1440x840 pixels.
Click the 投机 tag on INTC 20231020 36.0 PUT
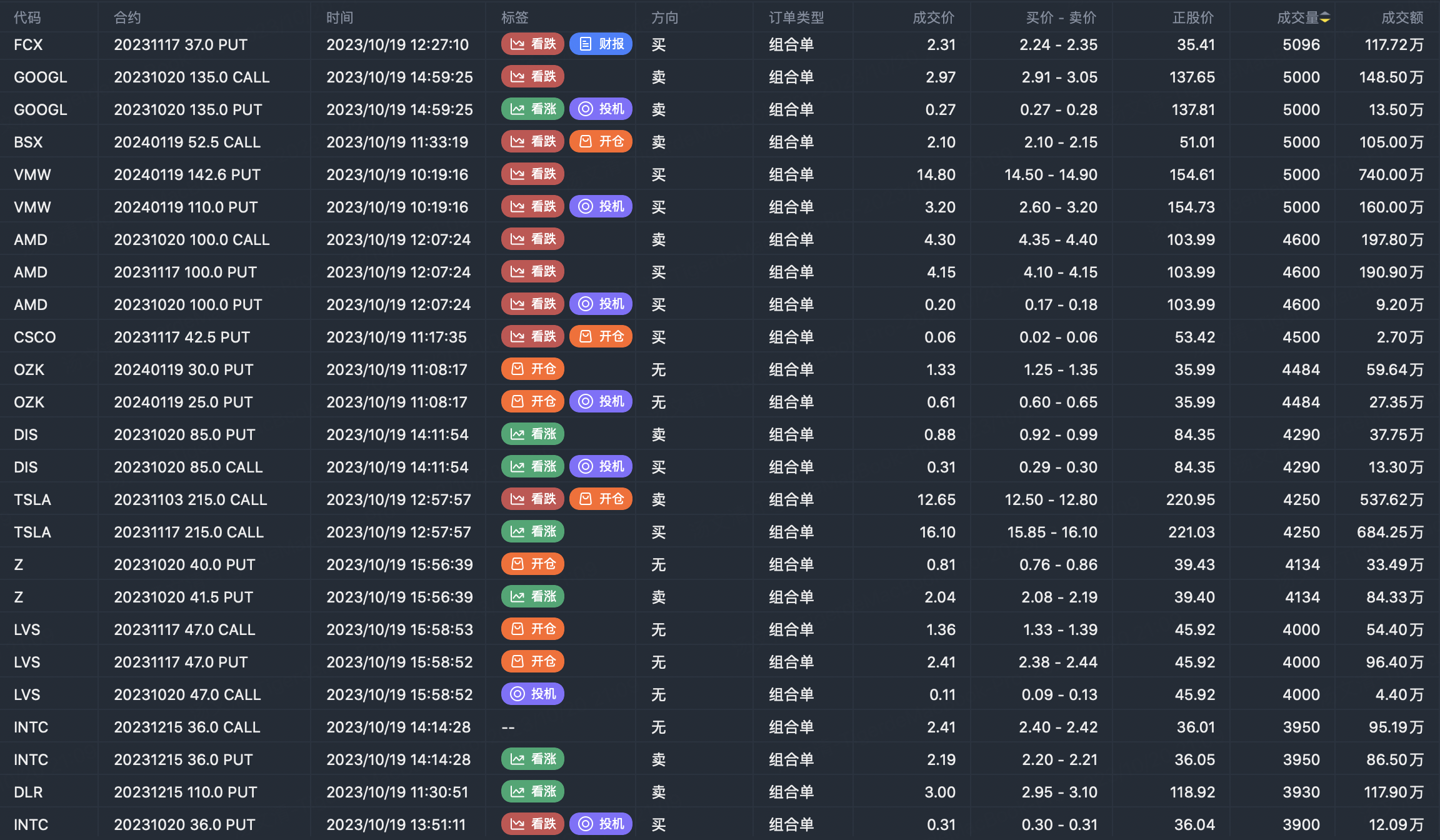point(601,824)
